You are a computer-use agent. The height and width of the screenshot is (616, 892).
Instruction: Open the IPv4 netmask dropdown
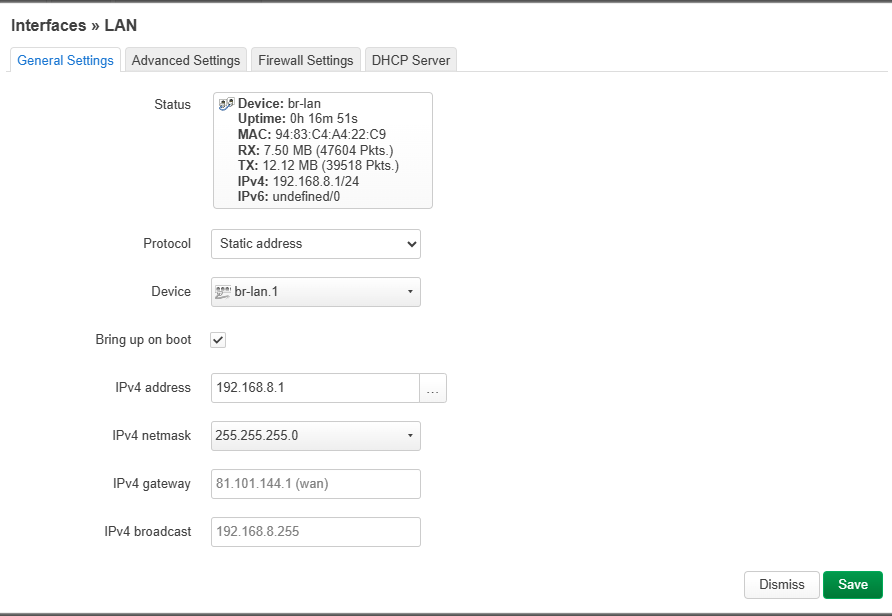click(316, 436)
